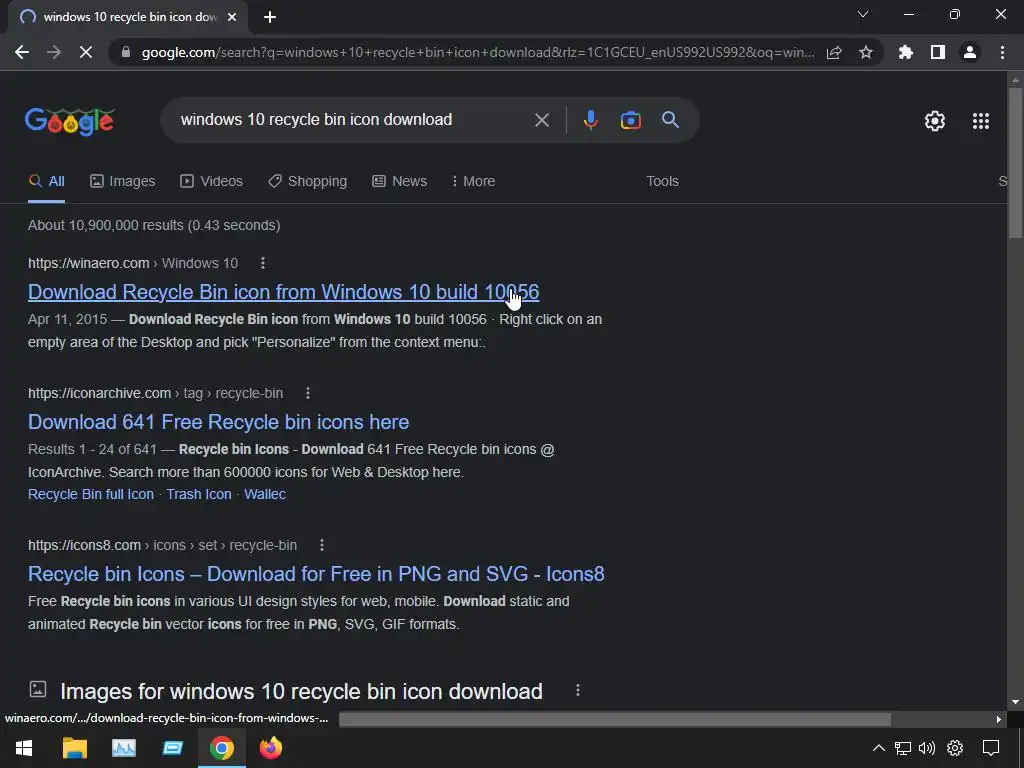This screenshot has width=1024, height=768.
Task: Click the scrollbar right arrow
Action: tap(999, 719)
